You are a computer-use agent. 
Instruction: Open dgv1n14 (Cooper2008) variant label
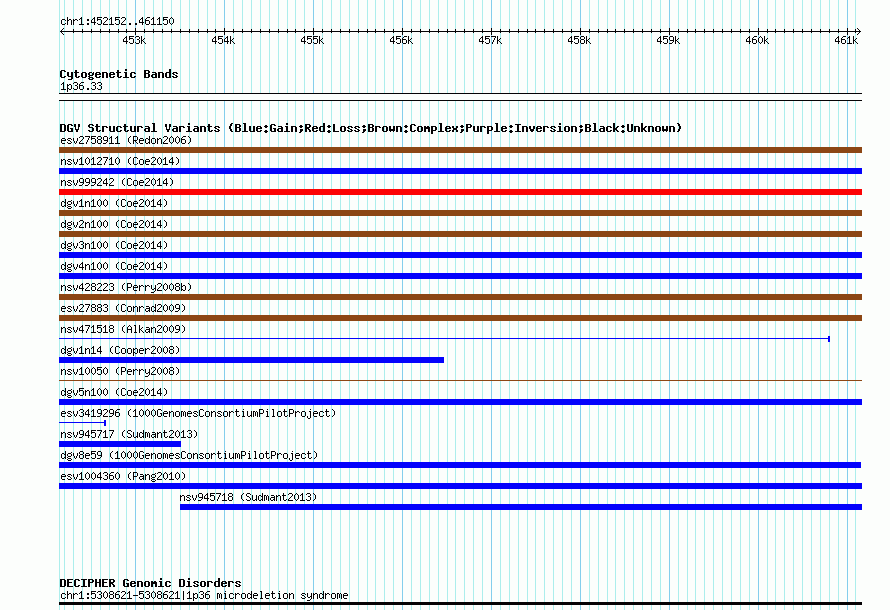coord(120,350)
